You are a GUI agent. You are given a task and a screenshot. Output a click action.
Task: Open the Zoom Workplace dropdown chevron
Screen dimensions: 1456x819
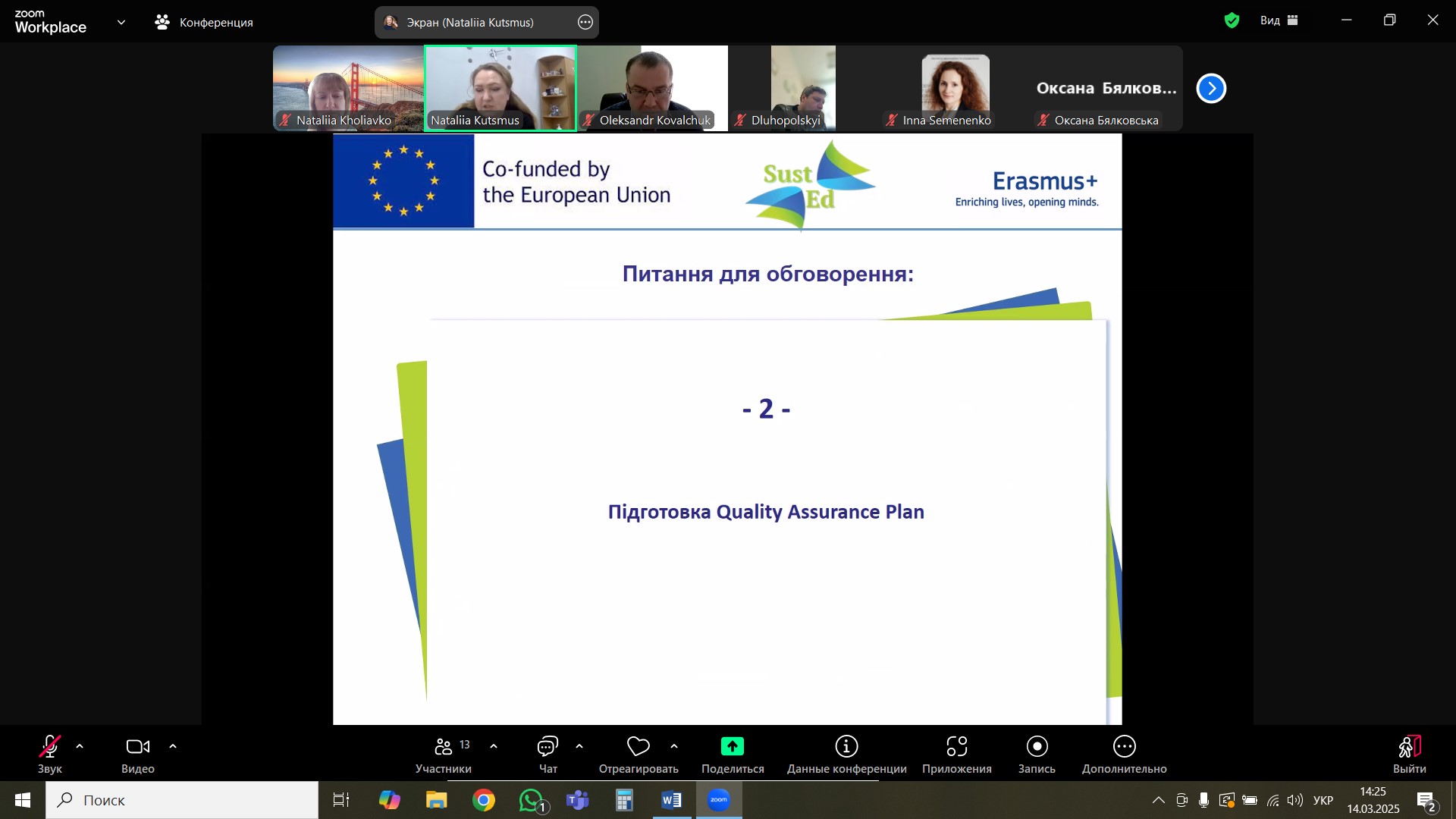coord(121,22)
